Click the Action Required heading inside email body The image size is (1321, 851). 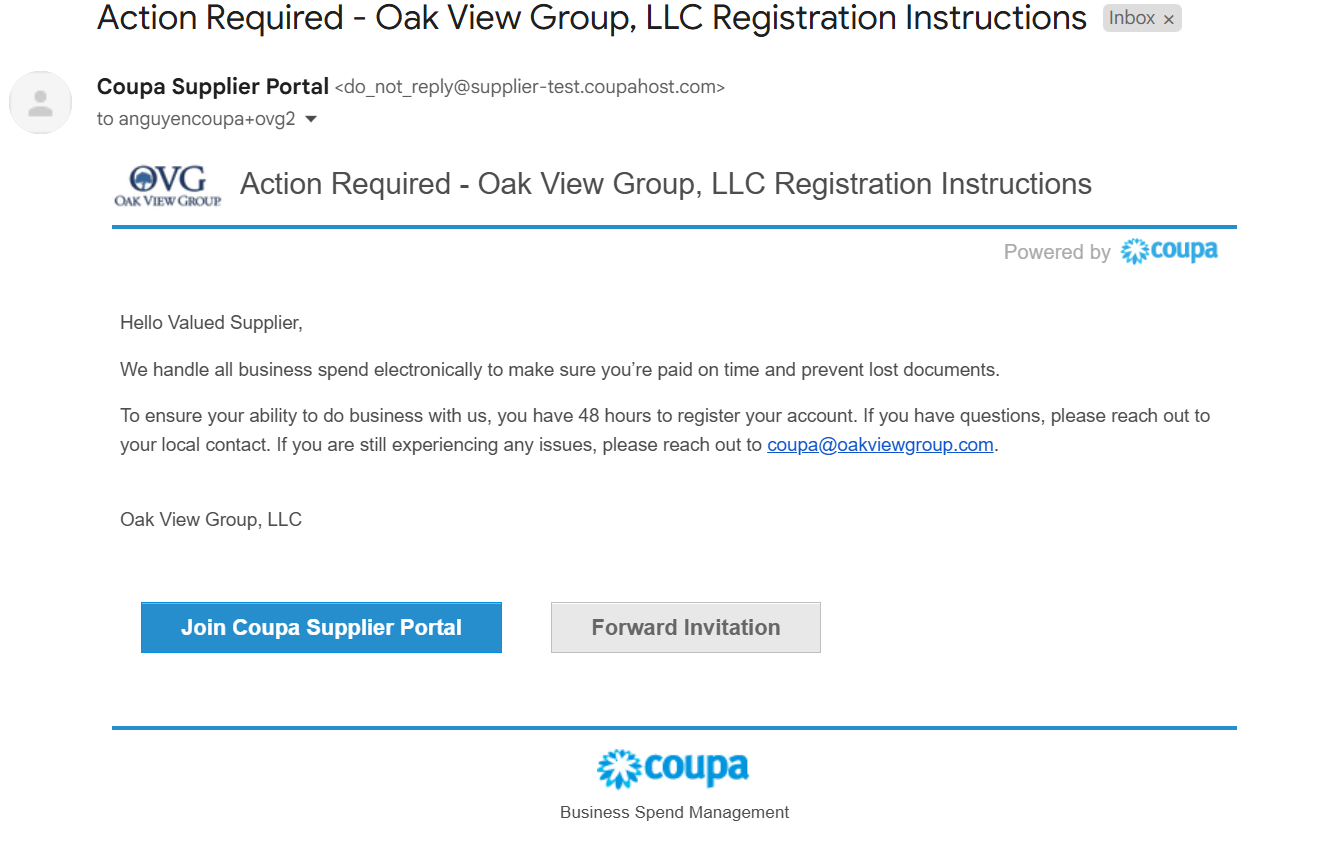point(666,184)
